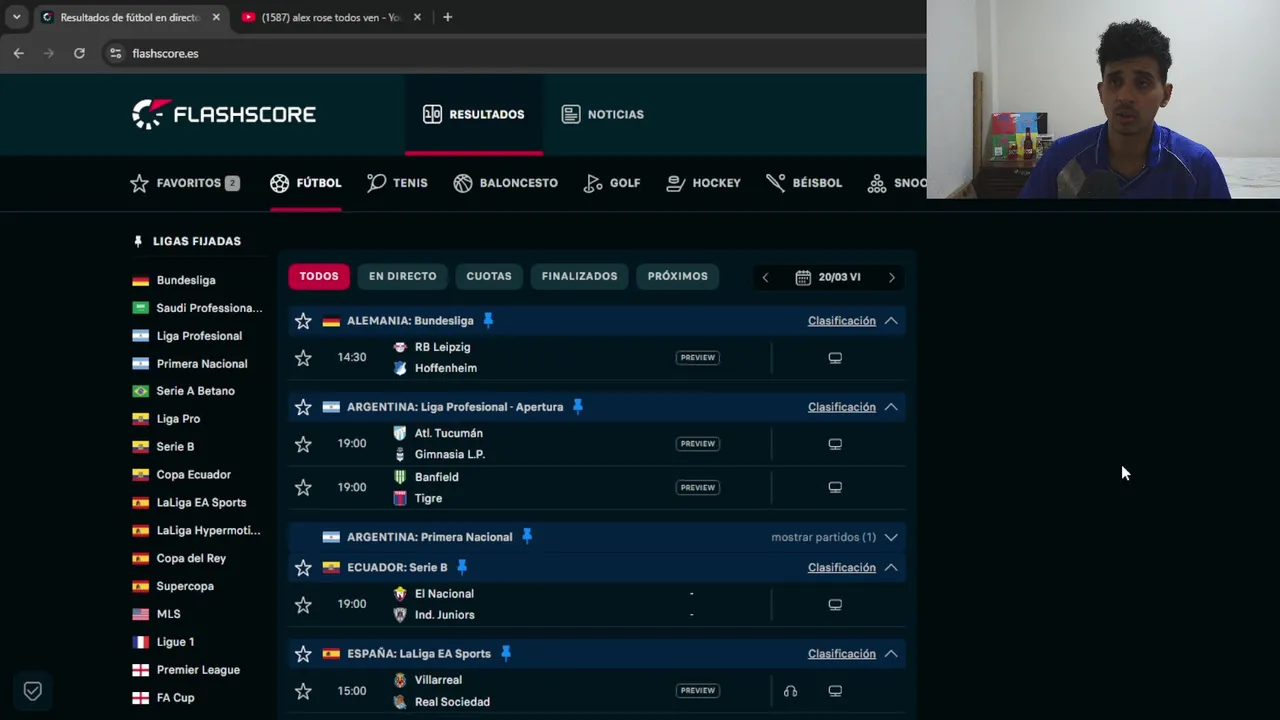The image size is (1280, 720).
Task: Show Todos matches filter
Action: (x=319, y=276)
